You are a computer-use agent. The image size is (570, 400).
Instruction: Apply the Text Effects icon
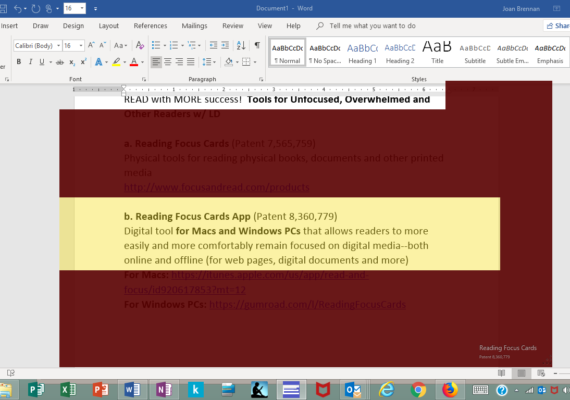click(99, 62)
